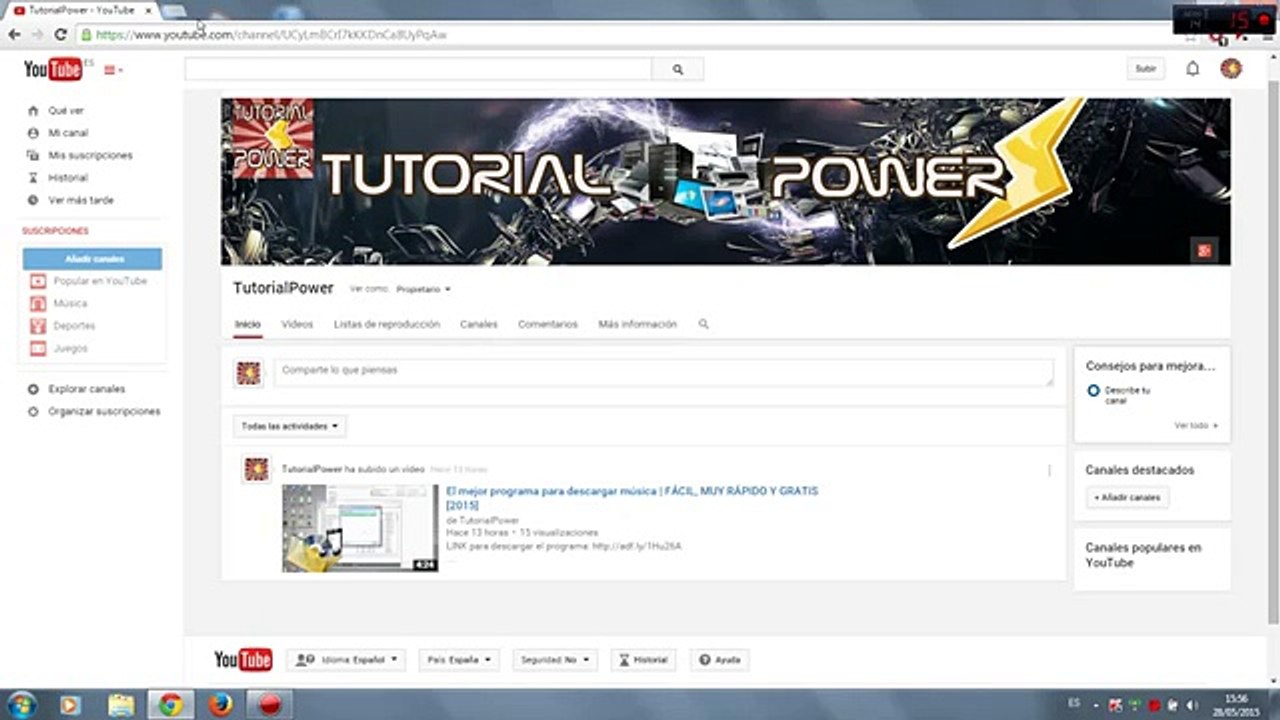Viewport: 1280px width, 720px height.
Task: Click the YouTube logo in header
Action: (x=52, y=69)
